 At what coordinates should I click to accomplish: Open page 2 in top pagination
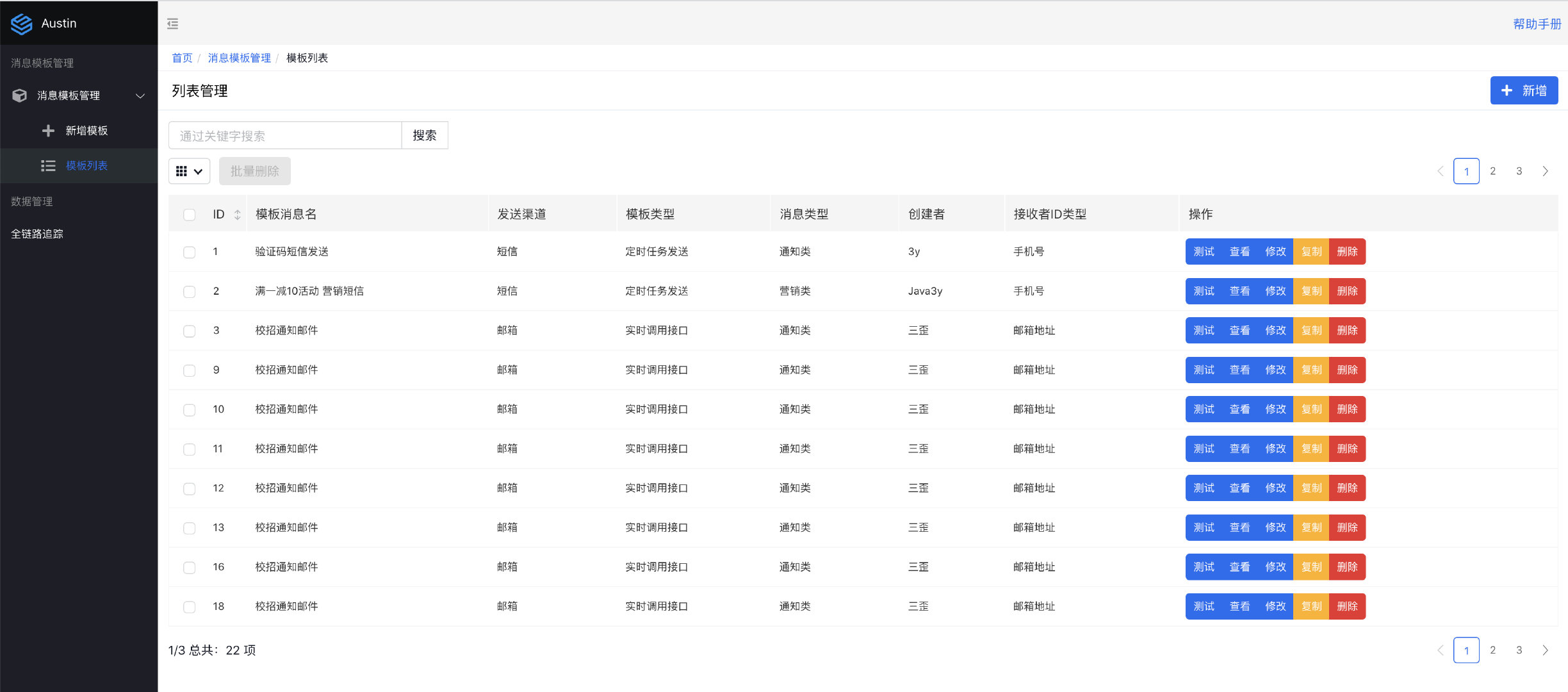click(x=1492, y=171)
